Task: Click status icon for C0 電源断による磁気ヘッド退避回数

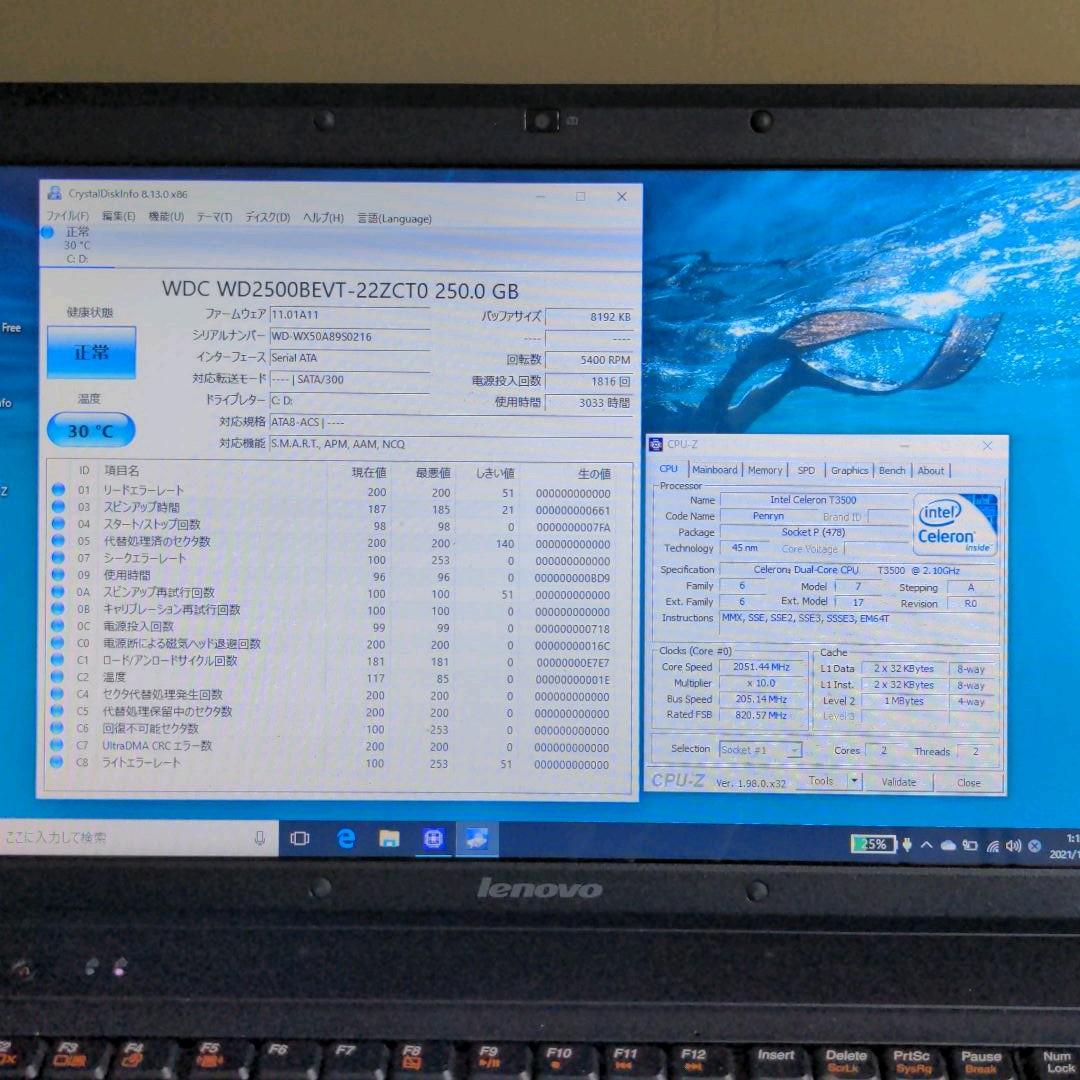Action: (58, 643)
